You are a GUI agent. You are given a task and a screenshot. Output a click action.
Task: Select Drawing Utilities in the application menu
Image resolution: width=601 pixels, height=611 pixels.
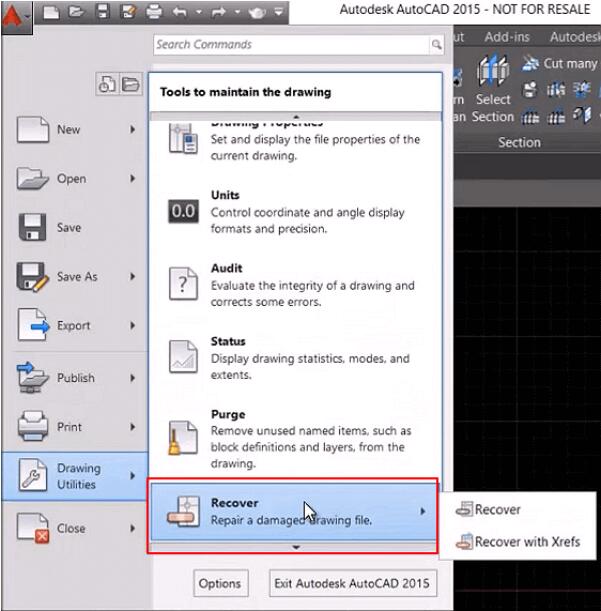[75, 476]
